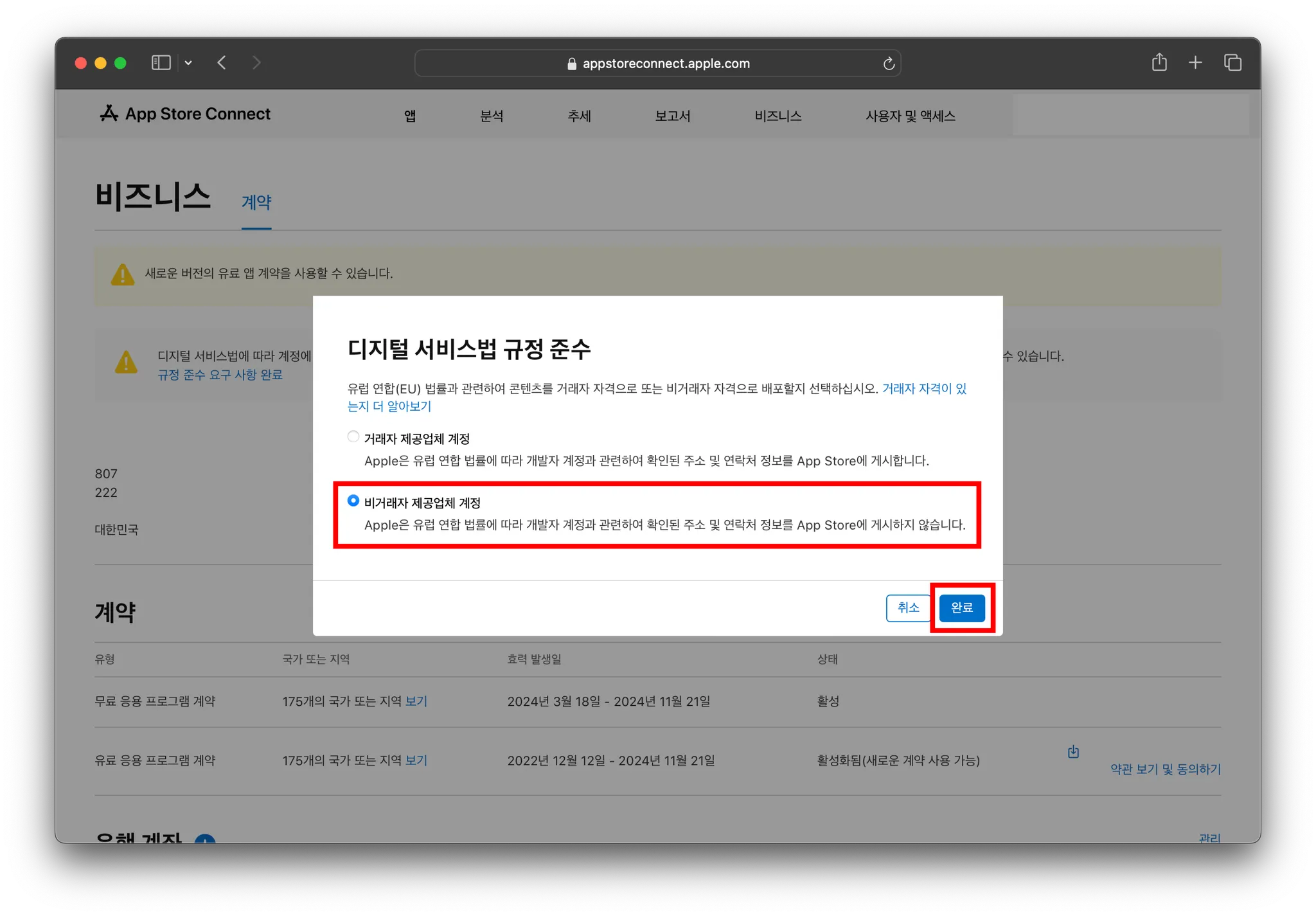The width and height of the screenshot is (1316, 916).
Task: Open the sidebar options dropdown chevron
Action: pos(188,63)
